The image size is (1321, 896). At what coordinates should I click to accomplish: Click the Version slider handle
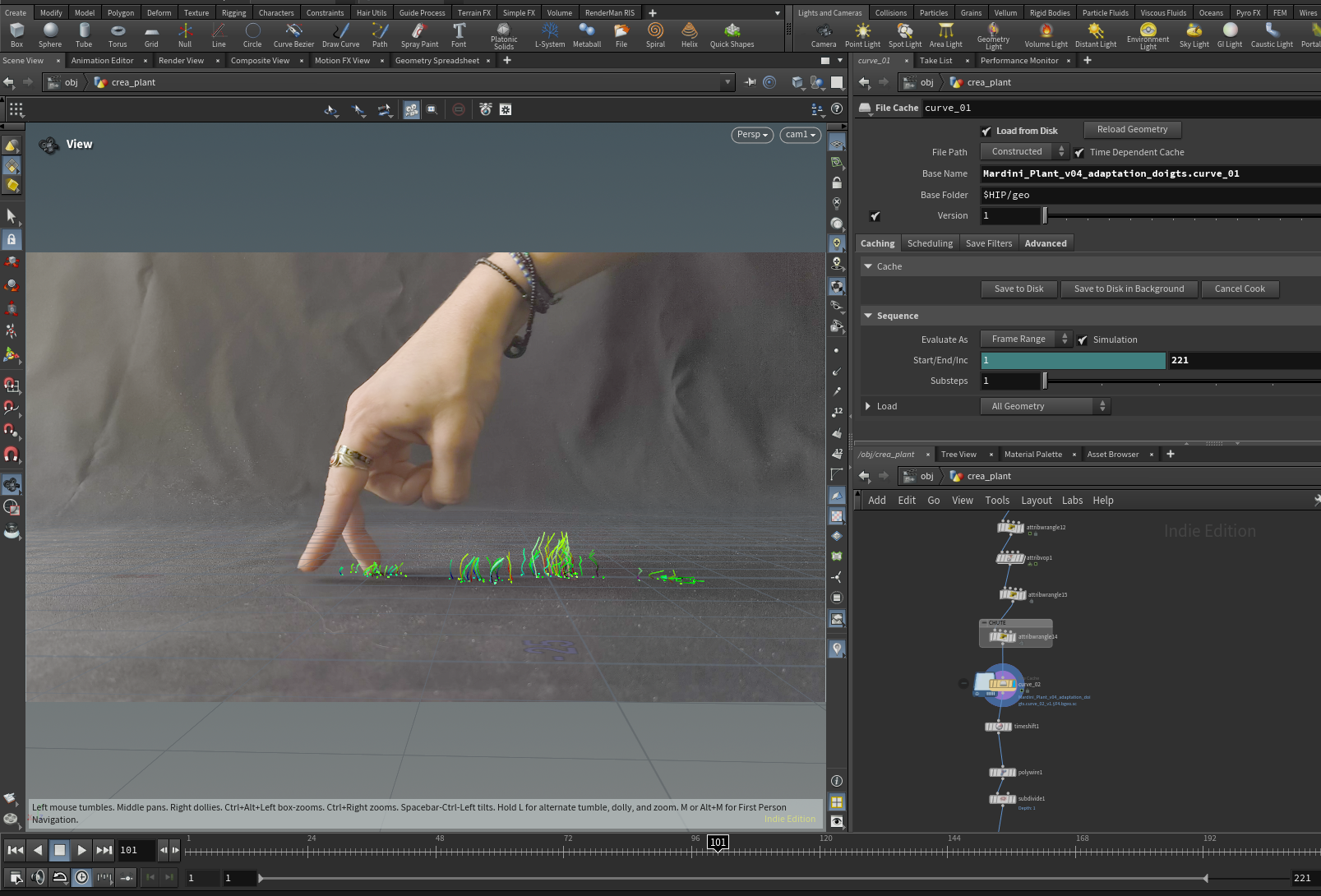click(x=1045, y=216)
